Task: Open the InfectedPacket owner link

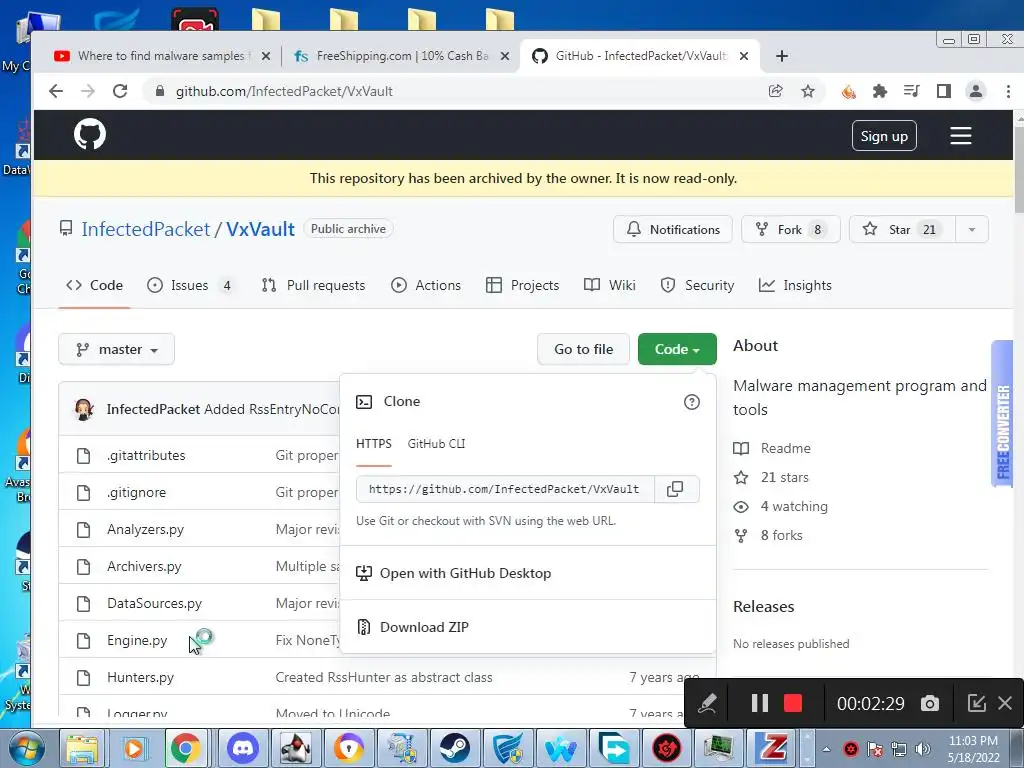Action: click(x=146, y=229)
